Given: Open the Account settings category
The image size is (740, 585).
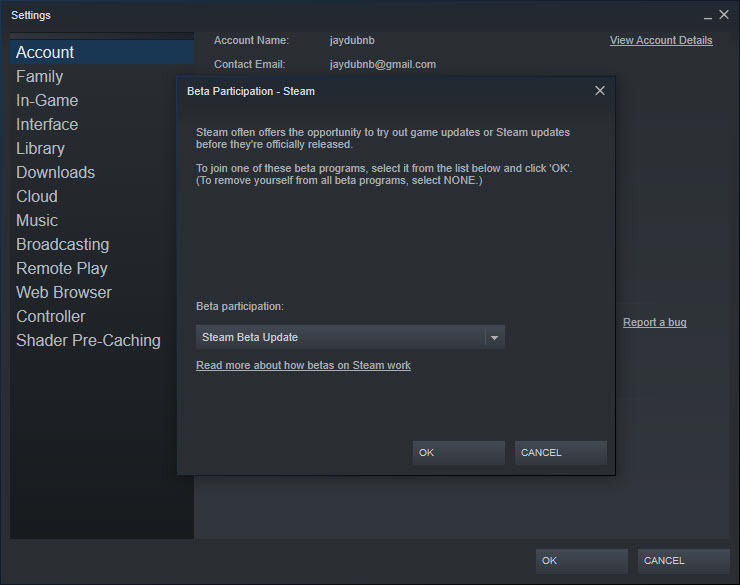Looking at the screenshot, I should [x=102, y=52].
